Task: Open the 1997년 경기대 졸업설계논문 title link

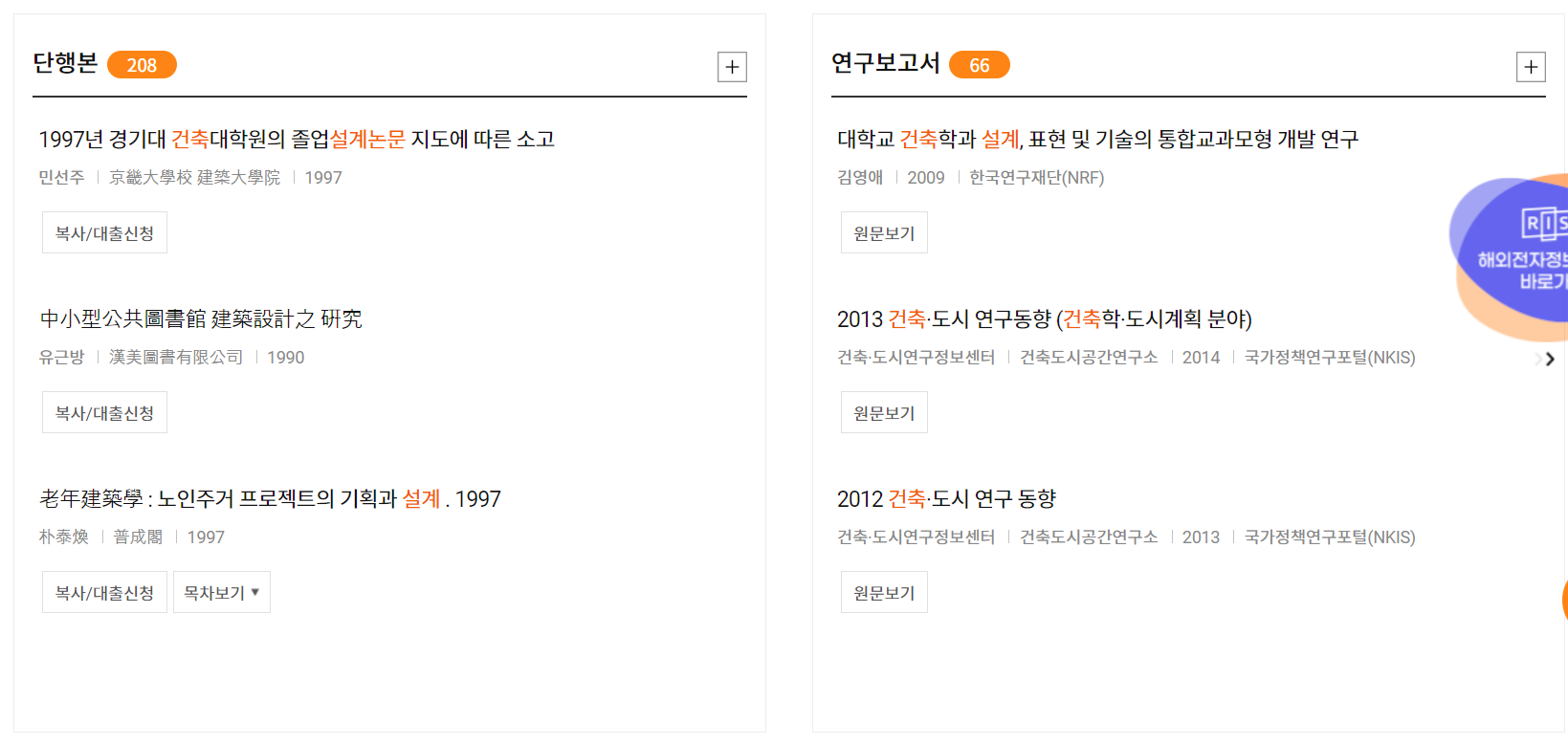Action: click(297, 139)
